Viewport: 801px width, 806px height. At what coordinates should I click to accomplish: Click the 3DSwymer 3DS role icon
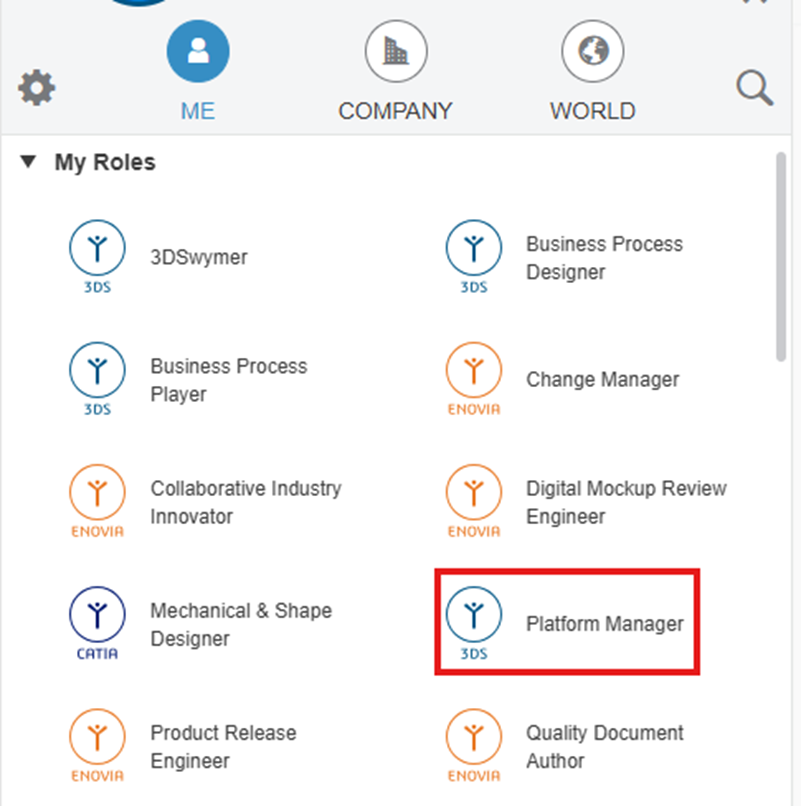(x=97, y=257)
